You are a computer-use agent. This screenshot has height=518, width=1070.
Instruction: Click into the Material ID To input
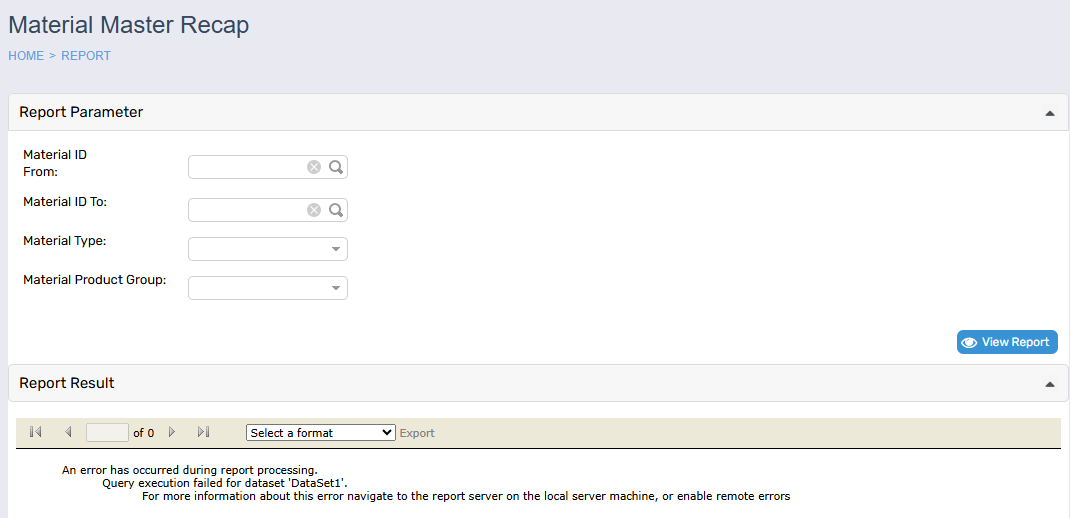click(247, 210)
